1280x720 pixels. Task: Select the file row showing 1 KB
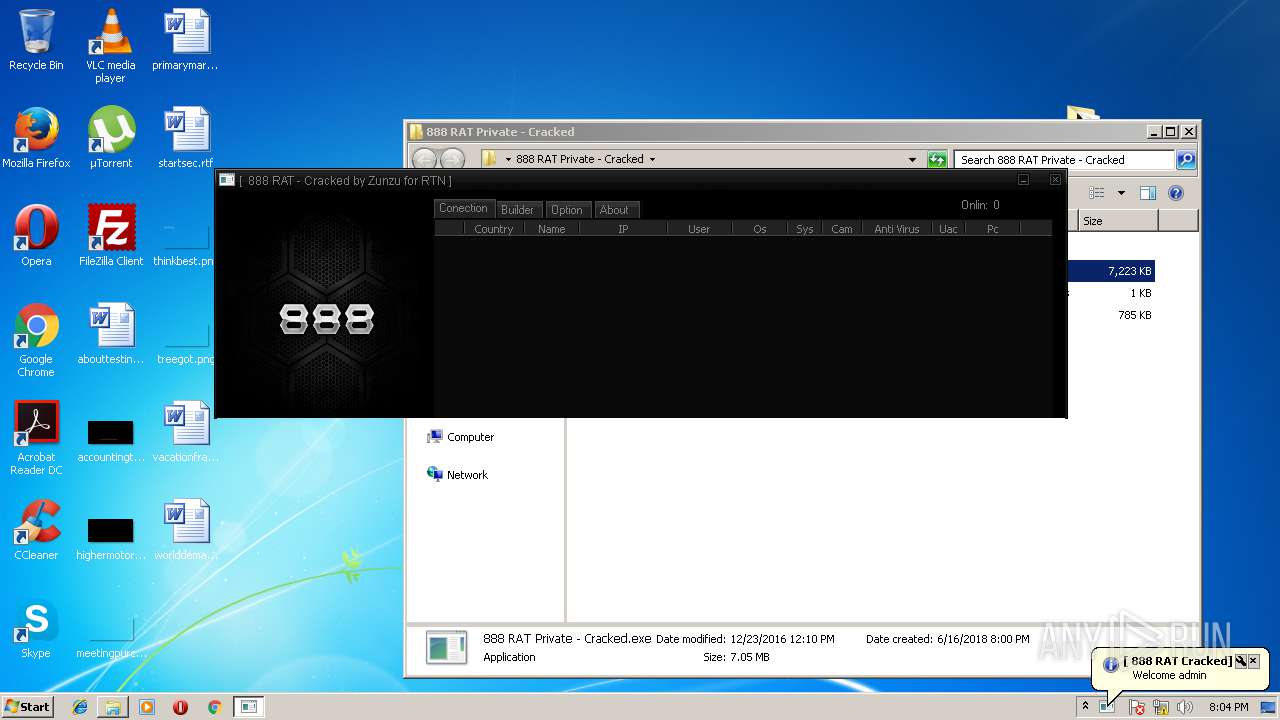pos(1110,293)
